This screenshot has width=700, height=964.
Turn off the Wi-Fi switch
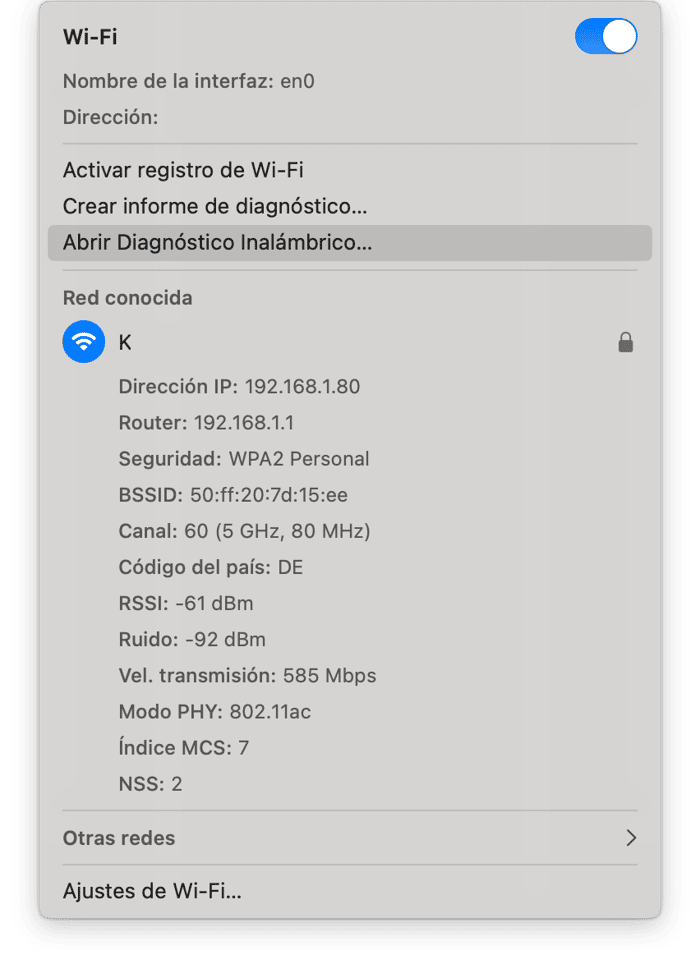point(605,36)
